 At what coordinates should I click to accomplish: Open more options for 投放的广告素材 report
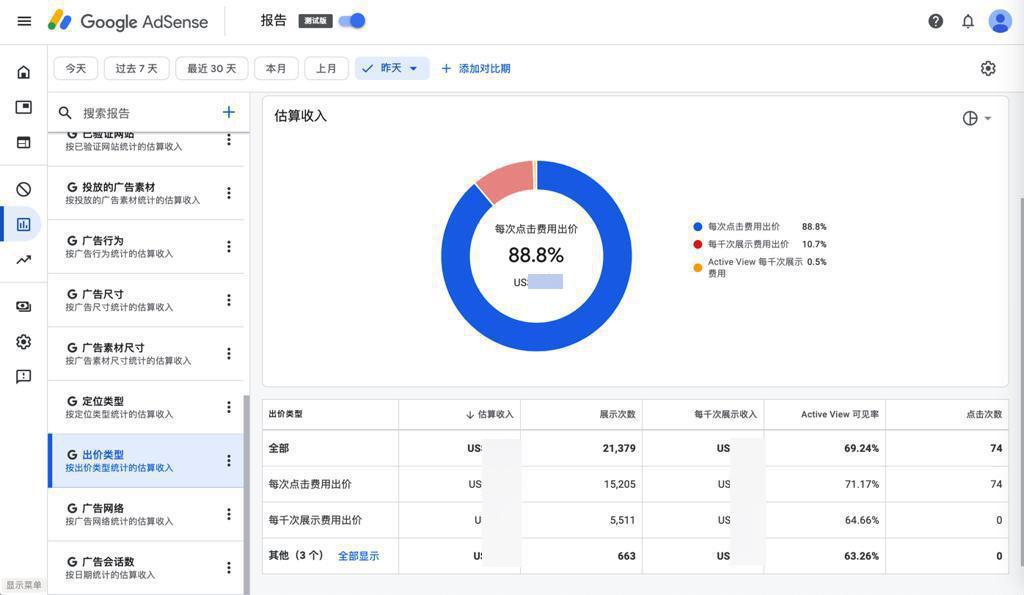pyautogui.click(x=229, y=193)
